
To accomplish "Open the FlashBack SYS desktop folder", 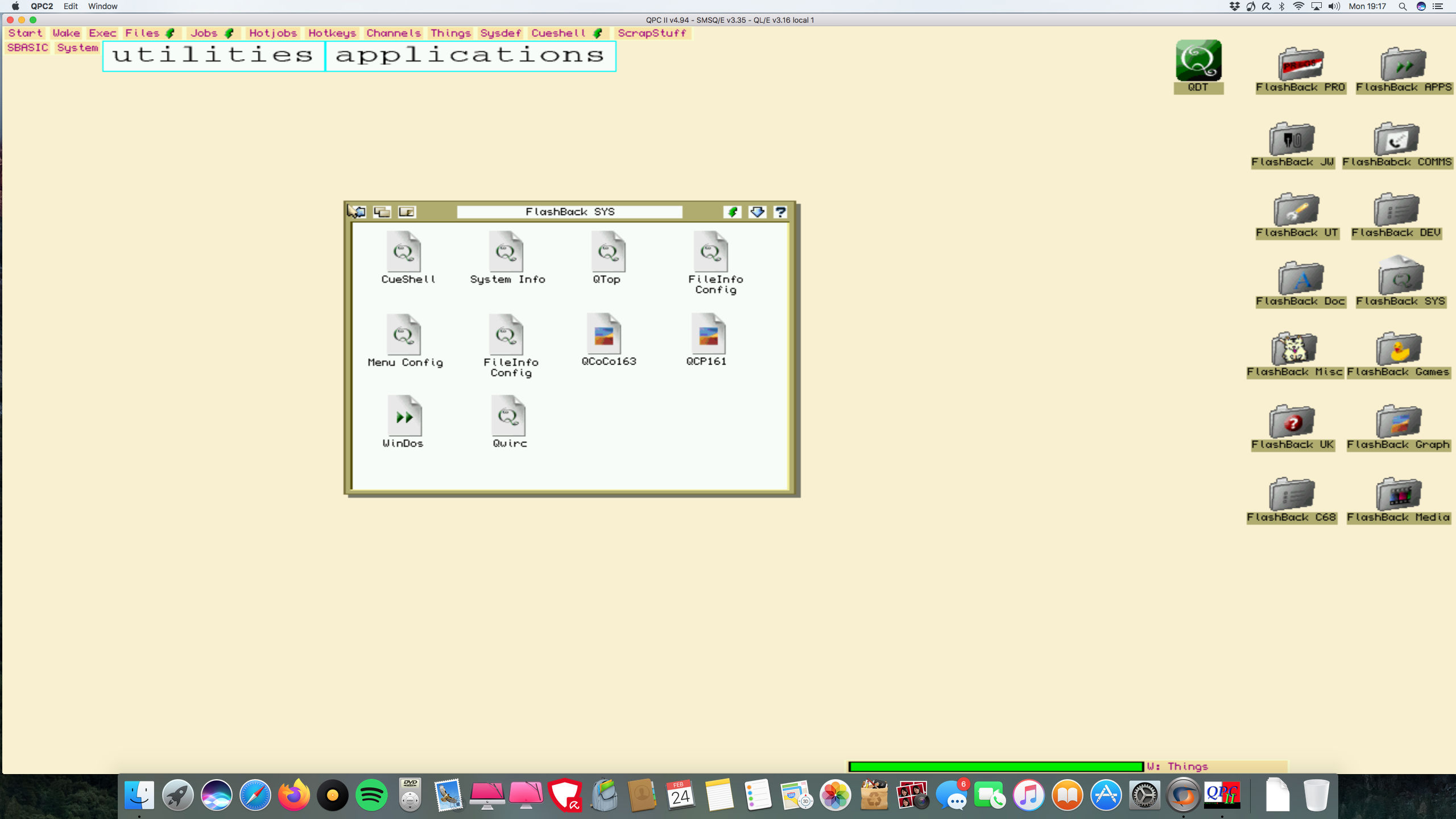I will (1401, 276).
